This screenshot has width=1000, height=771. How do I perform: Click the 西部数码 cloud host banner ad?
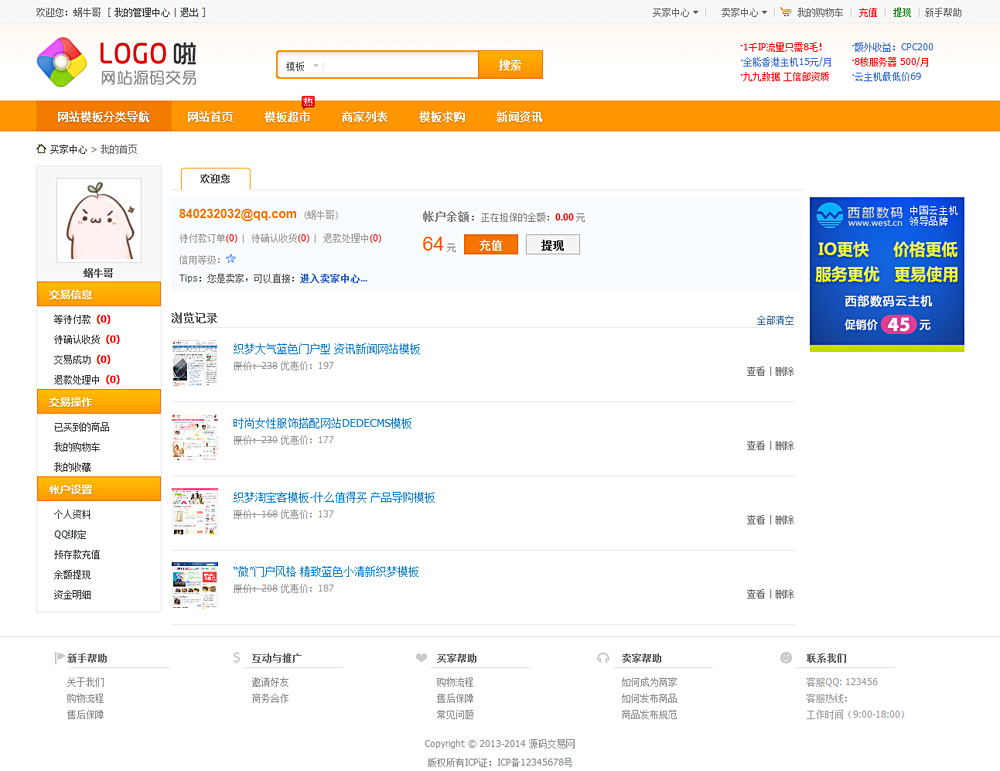(887, 274)
